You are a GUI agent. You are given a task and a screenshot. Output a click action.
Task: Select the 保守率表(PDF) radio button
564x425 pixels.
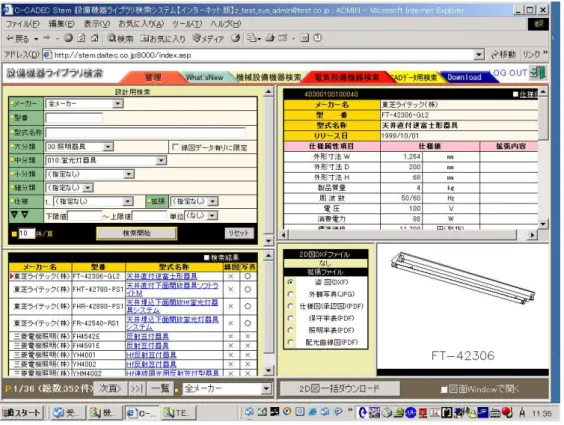tap(290, 318)
